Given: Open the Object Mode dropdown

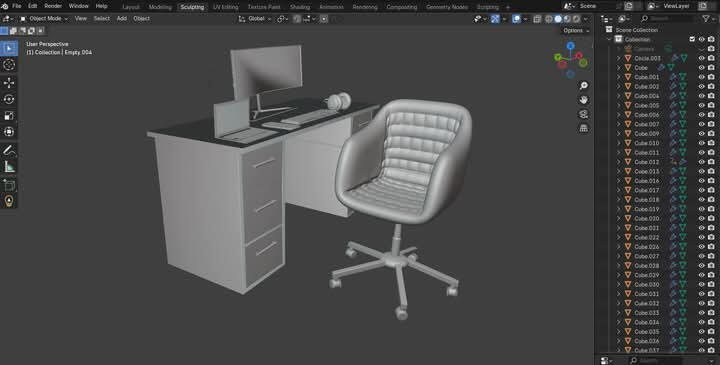Looking at the screenshot, I should [44, 19].
